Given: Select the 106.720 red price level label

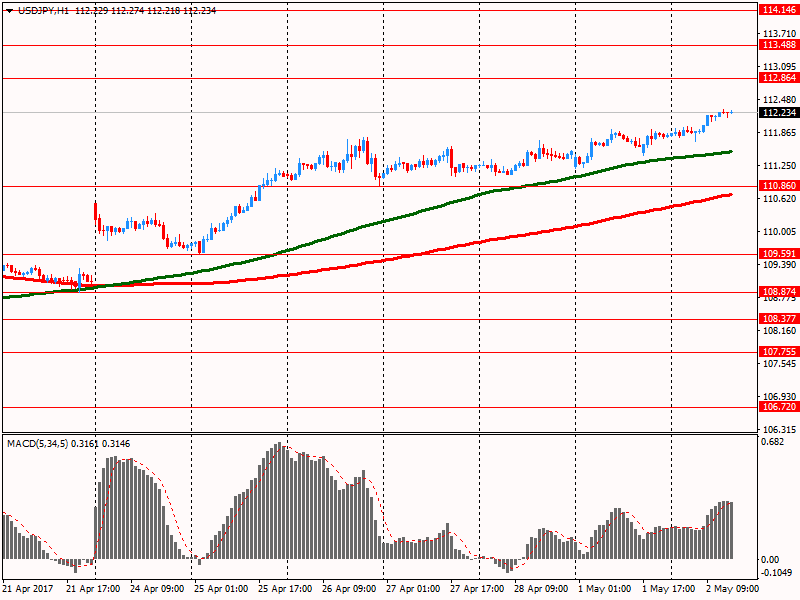Looking at the screenshot, I should point(779,407).
